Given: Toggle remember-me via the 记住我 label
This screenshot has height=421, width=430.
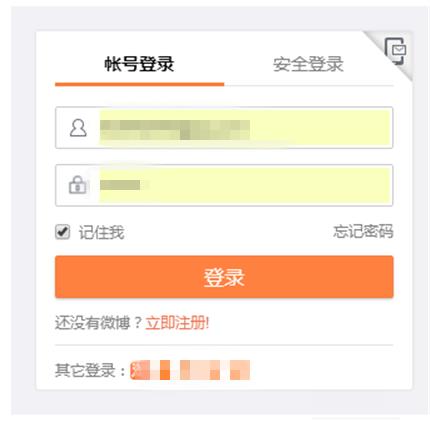Looking at the screenshot, I should point(101,232).
